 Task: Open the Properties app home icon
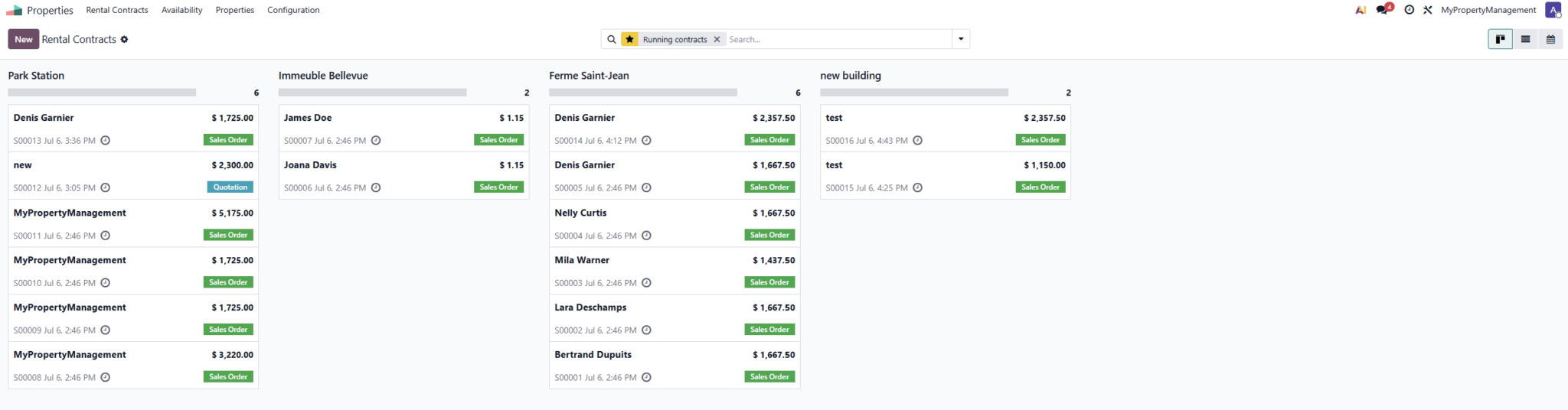[x=14, y=11]
